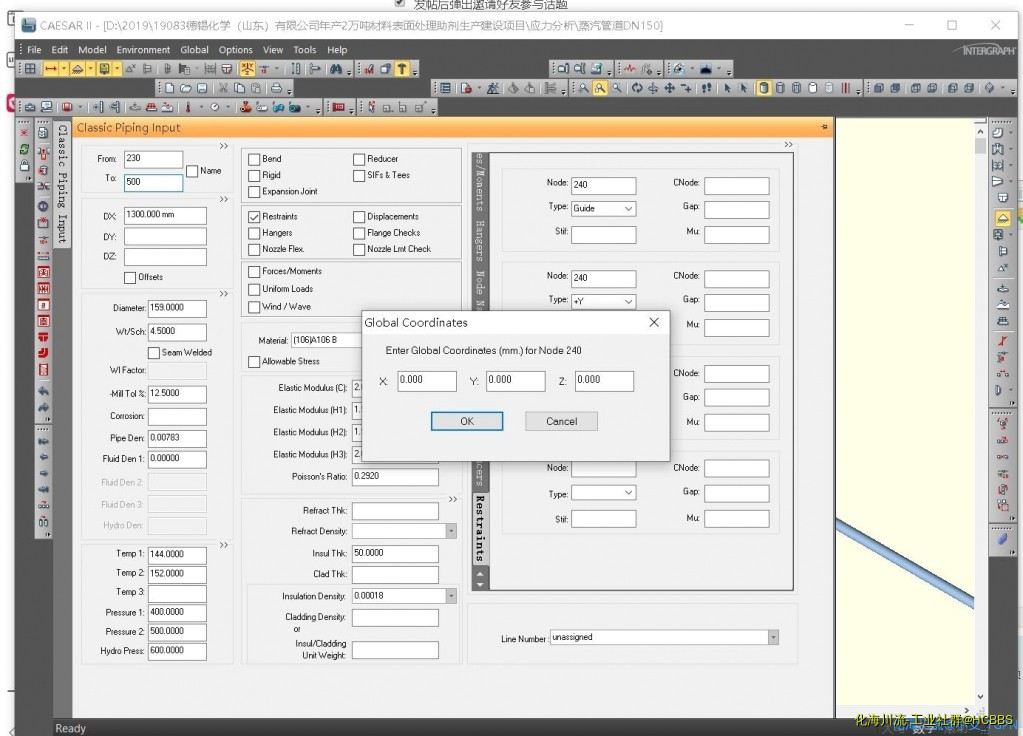Expand the chevron beside the From/To node fields
Image resolution: width=1023 pixels, height=736 pixels.
(x=224, y=146)
